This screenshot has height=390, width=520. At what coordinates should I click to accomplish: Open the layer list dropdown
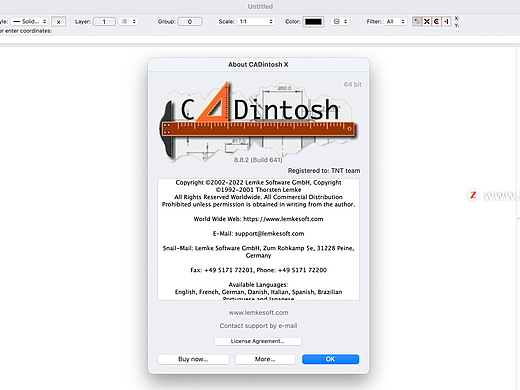pos(128,22)
